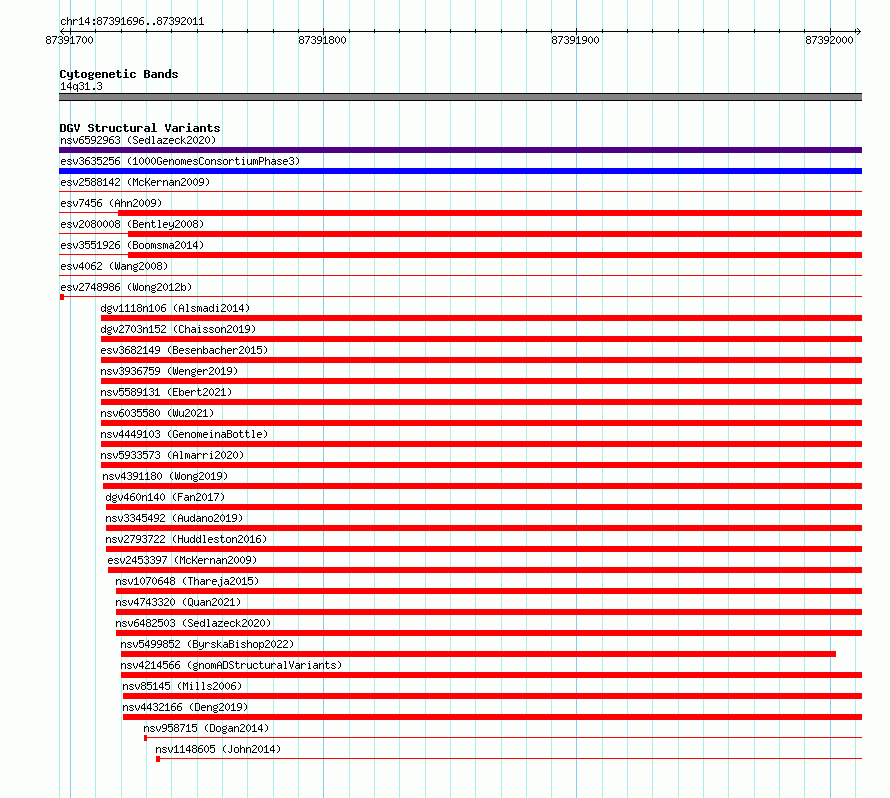Screen dimensions: 890x798
Task: Select dgv2703n152 (Chaisson2019) label
Action: point(178,329)
